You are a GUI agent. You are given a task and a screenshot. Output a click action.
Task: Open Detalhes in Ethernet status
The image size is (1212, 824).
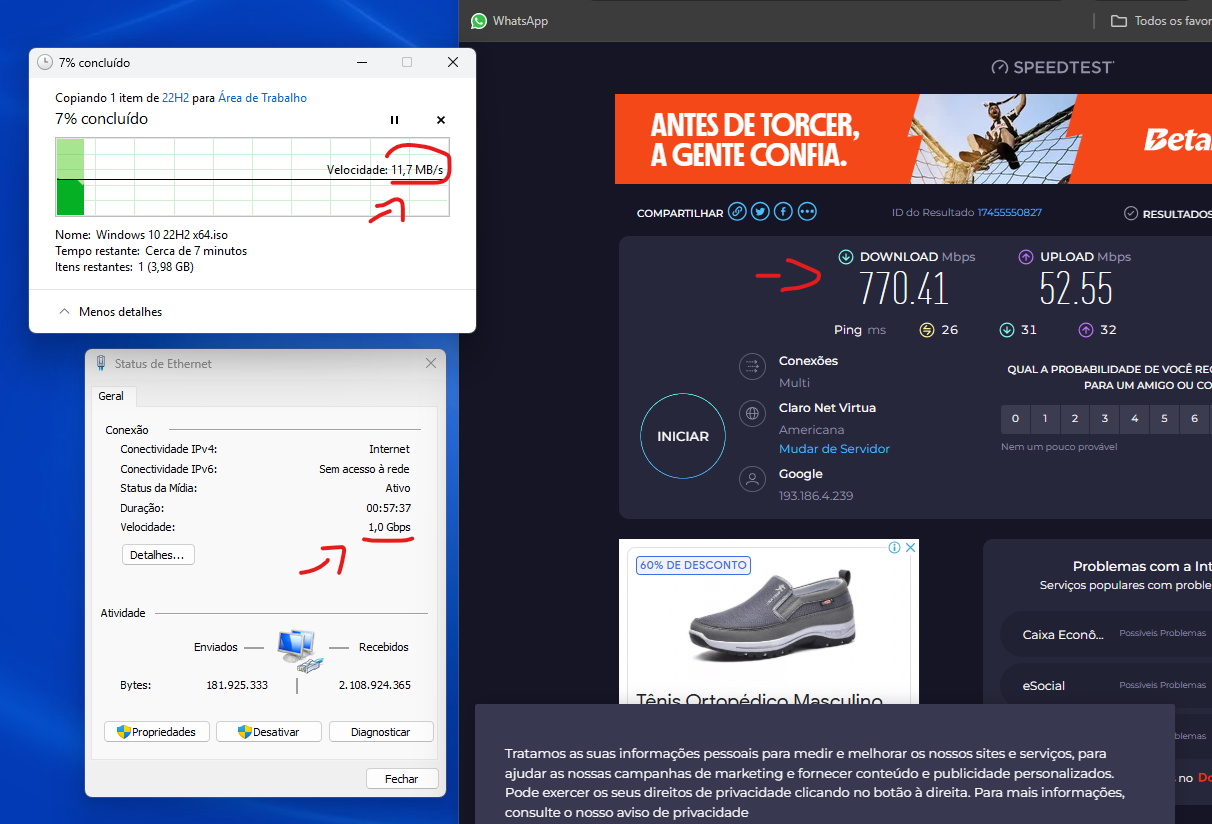[158, 554]
